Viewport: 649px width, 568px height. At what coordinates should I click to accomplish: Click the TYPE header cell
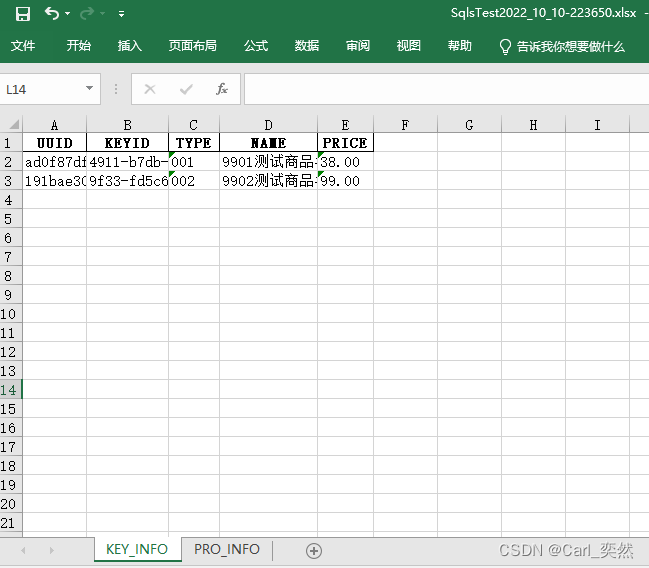click(x=194, y=143)
